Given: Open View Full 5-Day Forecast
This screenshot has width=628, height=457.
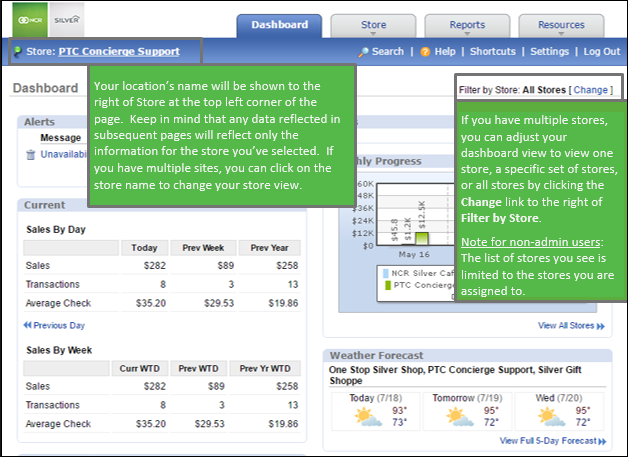Looking at the screenshot, I should (x=553, y=441).
